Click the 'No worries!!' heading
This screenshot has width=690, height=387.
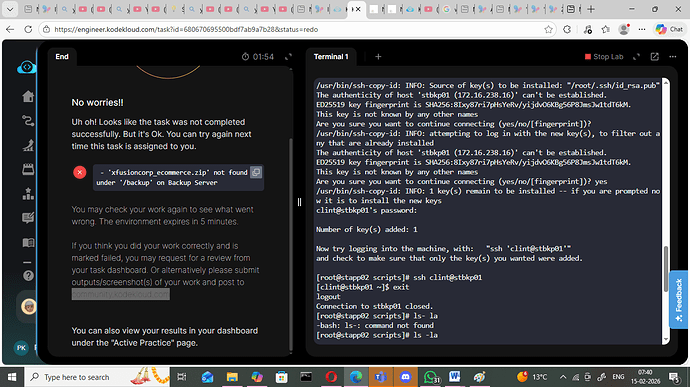(97, 103)
